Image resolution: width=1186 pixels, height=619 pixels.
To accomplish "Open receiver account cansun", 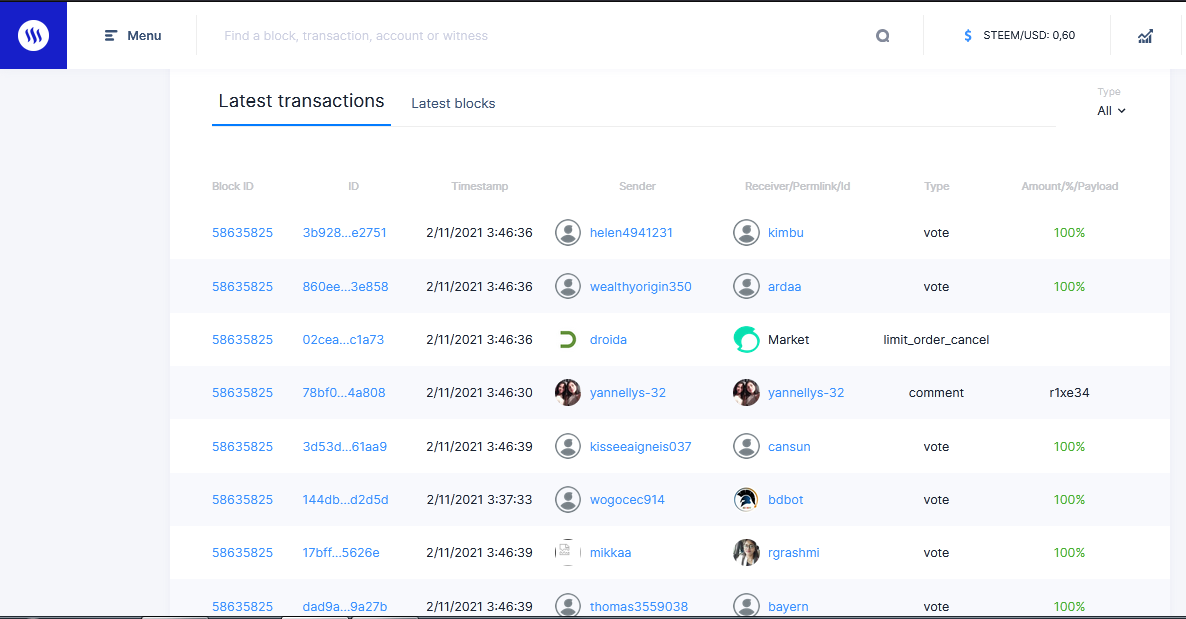I will pos(789,446).
